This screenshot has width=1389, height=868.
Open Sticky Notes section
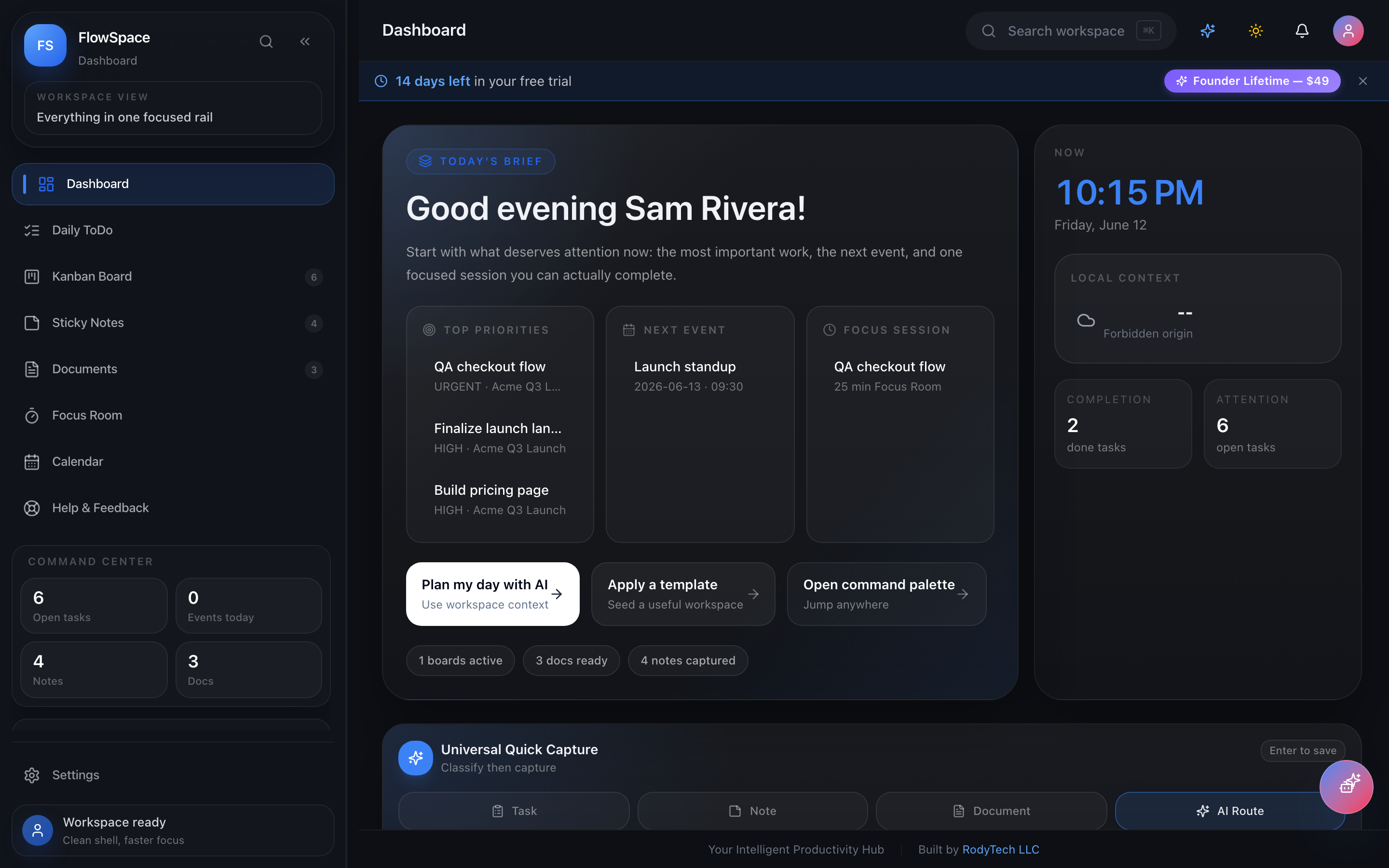(173, 323)
